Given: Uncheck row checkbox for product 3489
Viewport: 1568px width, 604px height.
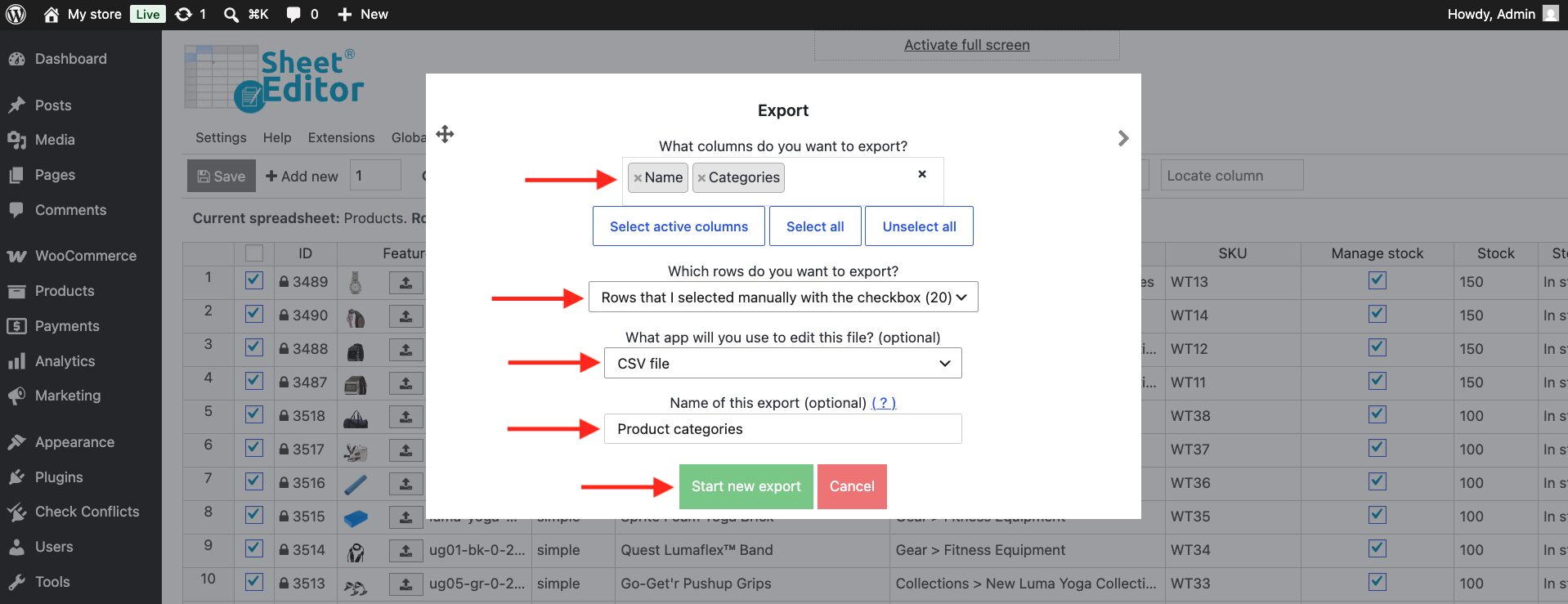Looking at the screenshot, I should pos(254,280).
